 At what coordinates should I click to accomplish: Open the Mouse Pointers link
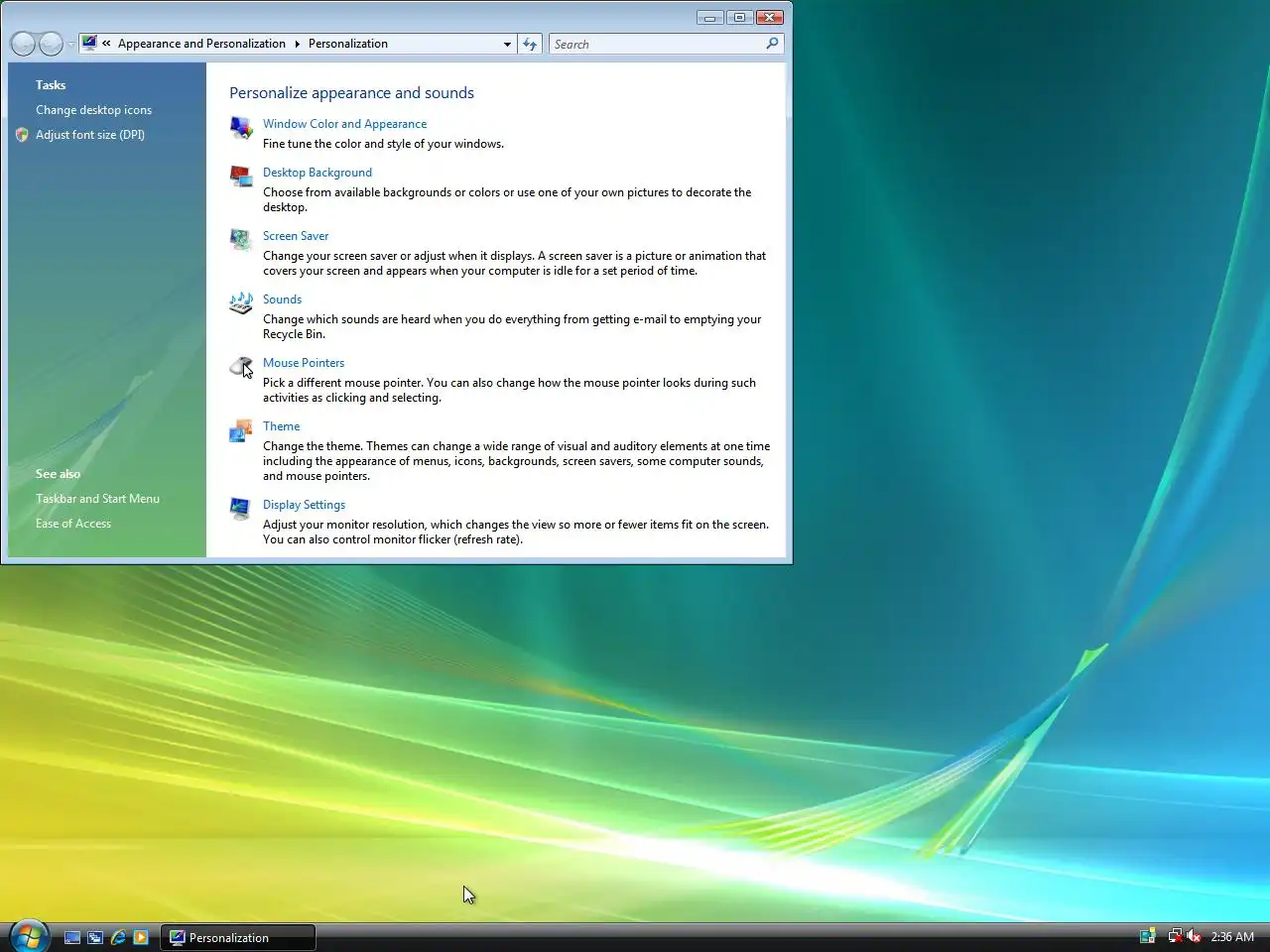coord(304,363)
